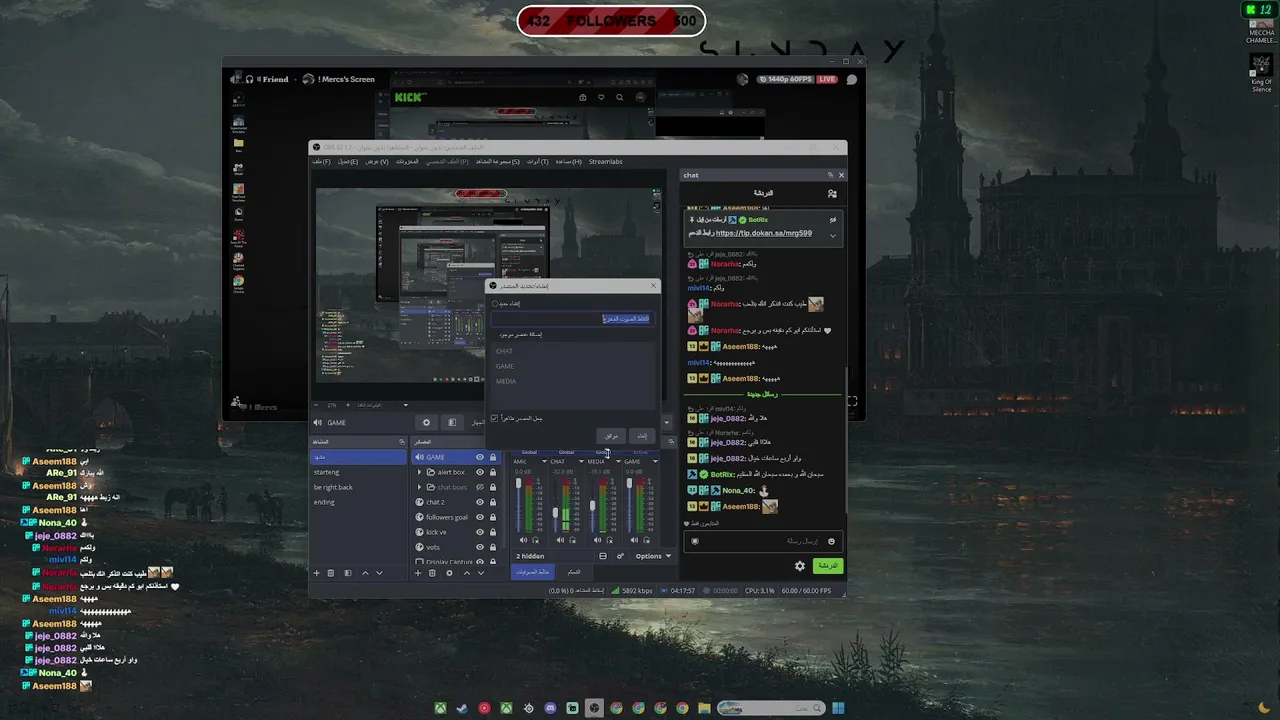The height and width of the screenshot is (720, 1280).
Task: Toggle lock on chat 2 source
Action: 493,502
